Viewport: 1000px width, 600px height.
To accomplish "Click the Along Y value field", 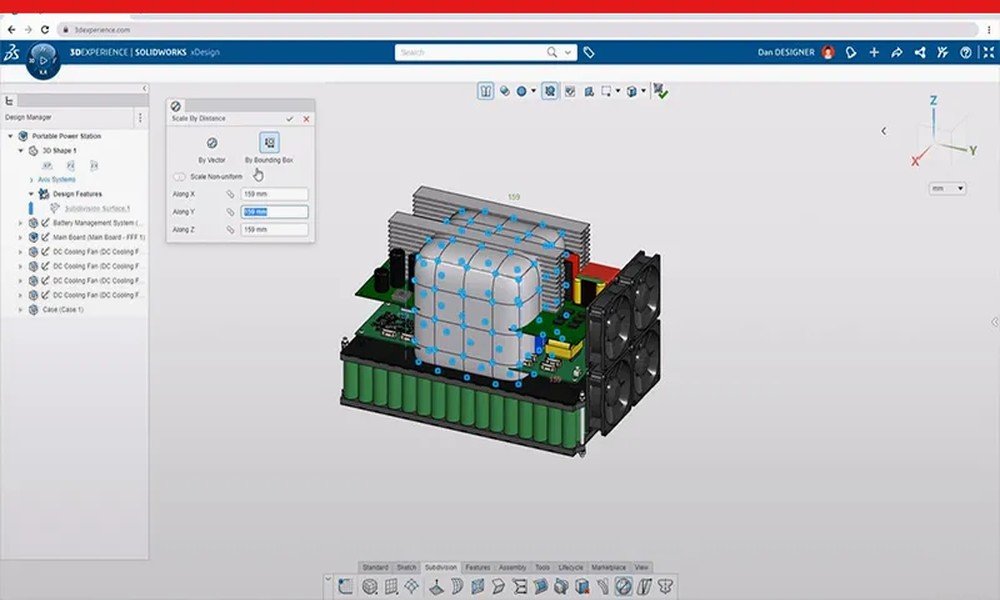I will (x=274, y=212).
